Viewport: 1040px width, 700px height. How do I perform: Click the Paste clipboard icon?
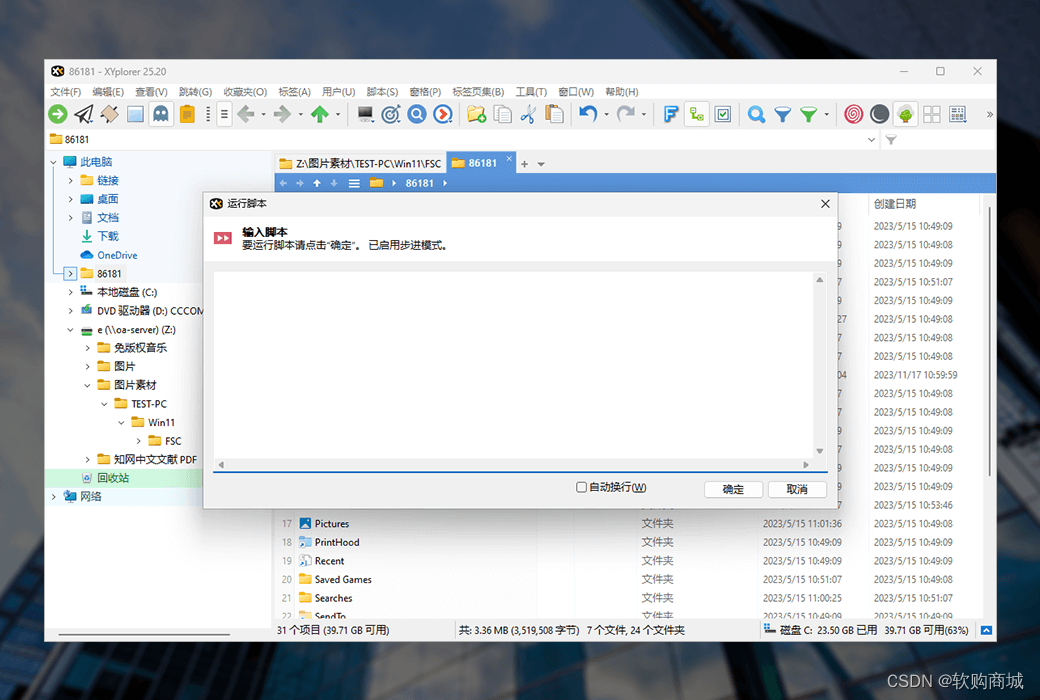coord(554,114)
